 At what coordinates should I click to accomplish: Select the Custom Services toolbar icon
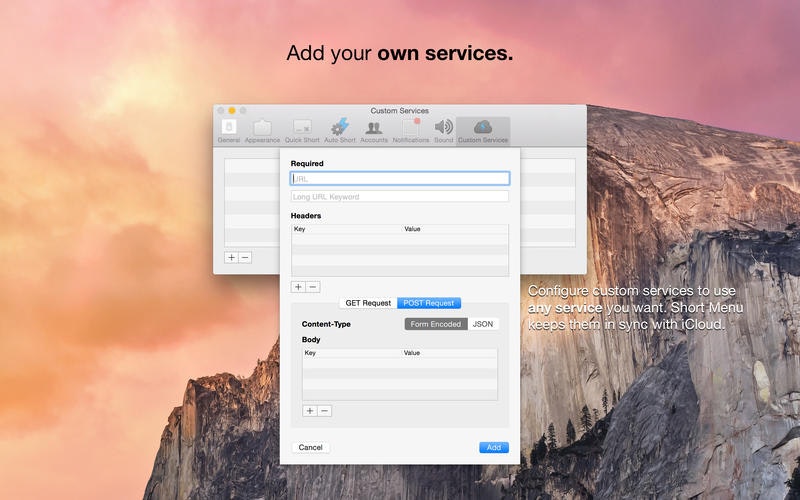(483, 131)
